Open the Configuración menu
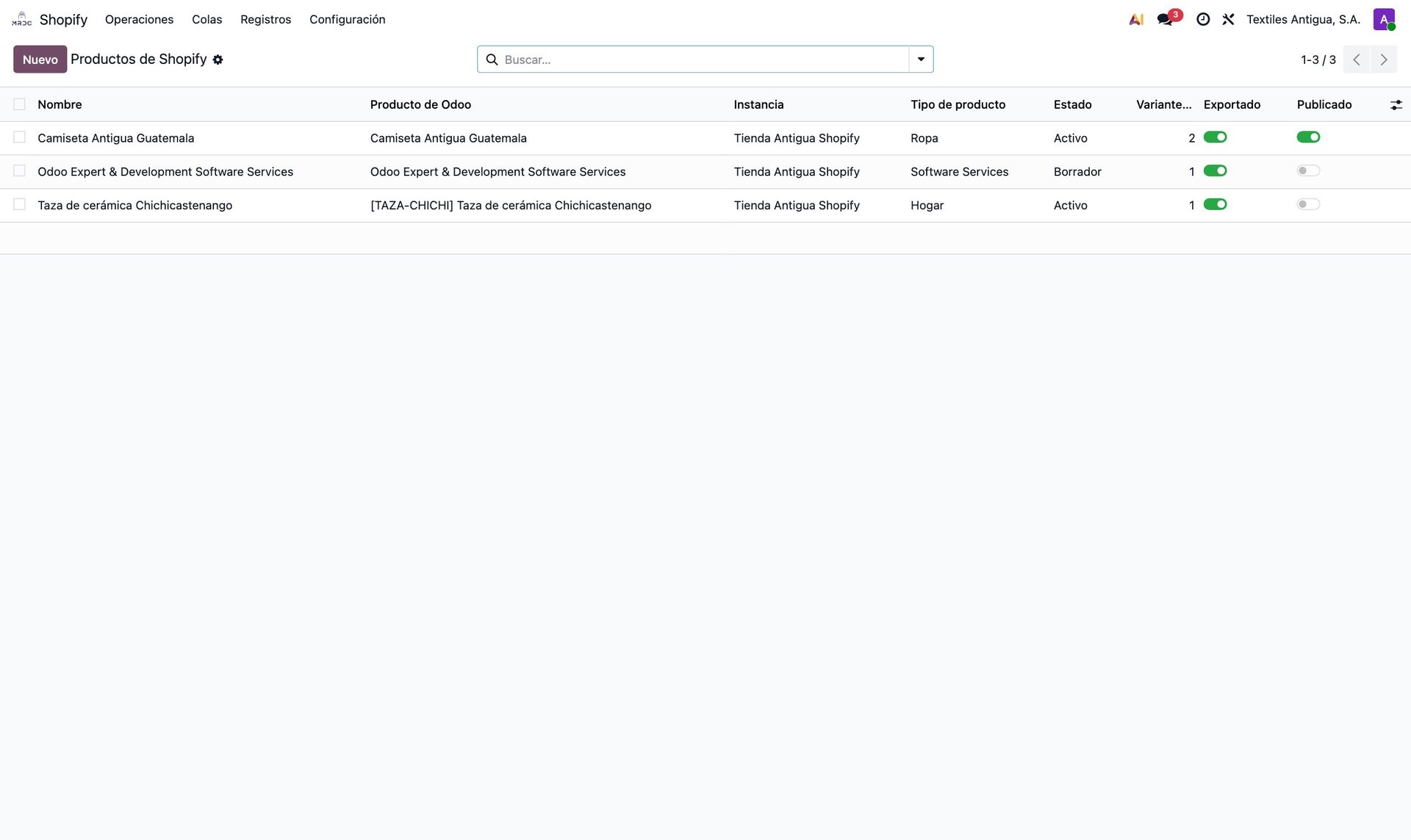This screenshot has width=1411, height=840. point(347,20)
